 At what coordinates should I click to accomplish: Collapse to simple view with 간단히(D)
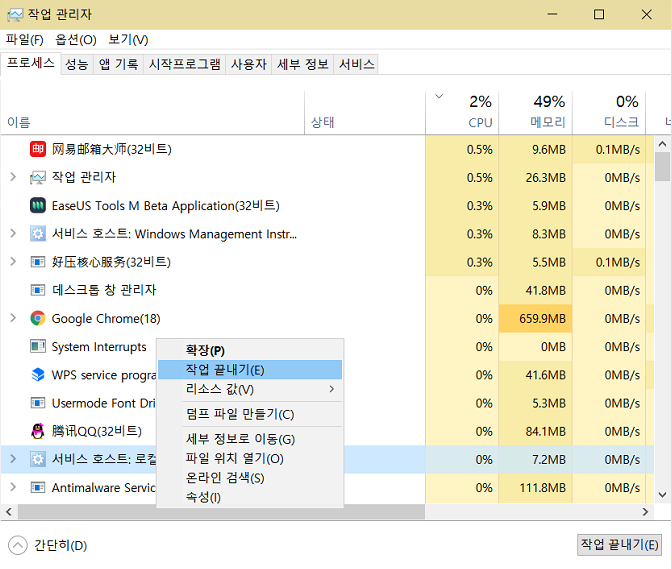48,545
